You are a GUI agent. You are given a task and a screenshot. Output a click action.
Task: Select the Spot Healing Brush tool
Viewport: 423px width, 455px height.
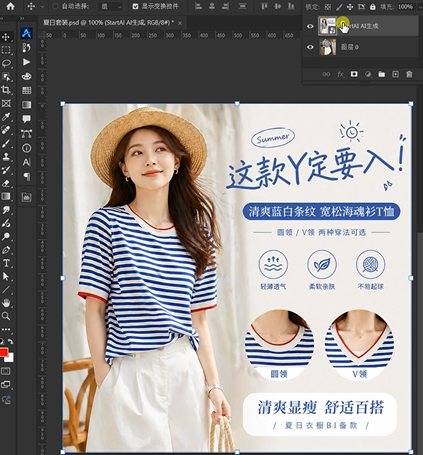[x=6, y=130]
